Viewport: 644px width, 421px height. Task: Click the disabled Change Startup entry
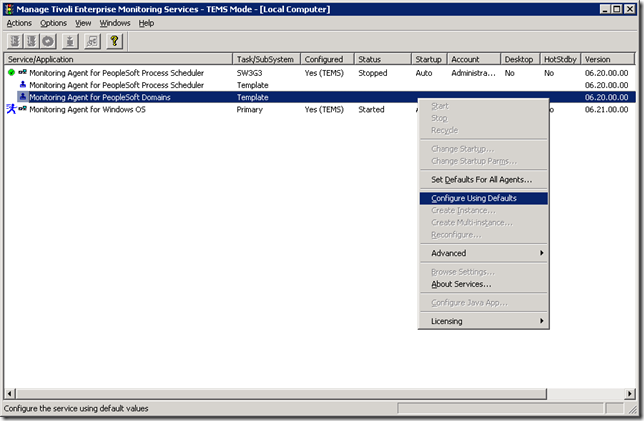[484, 149]
